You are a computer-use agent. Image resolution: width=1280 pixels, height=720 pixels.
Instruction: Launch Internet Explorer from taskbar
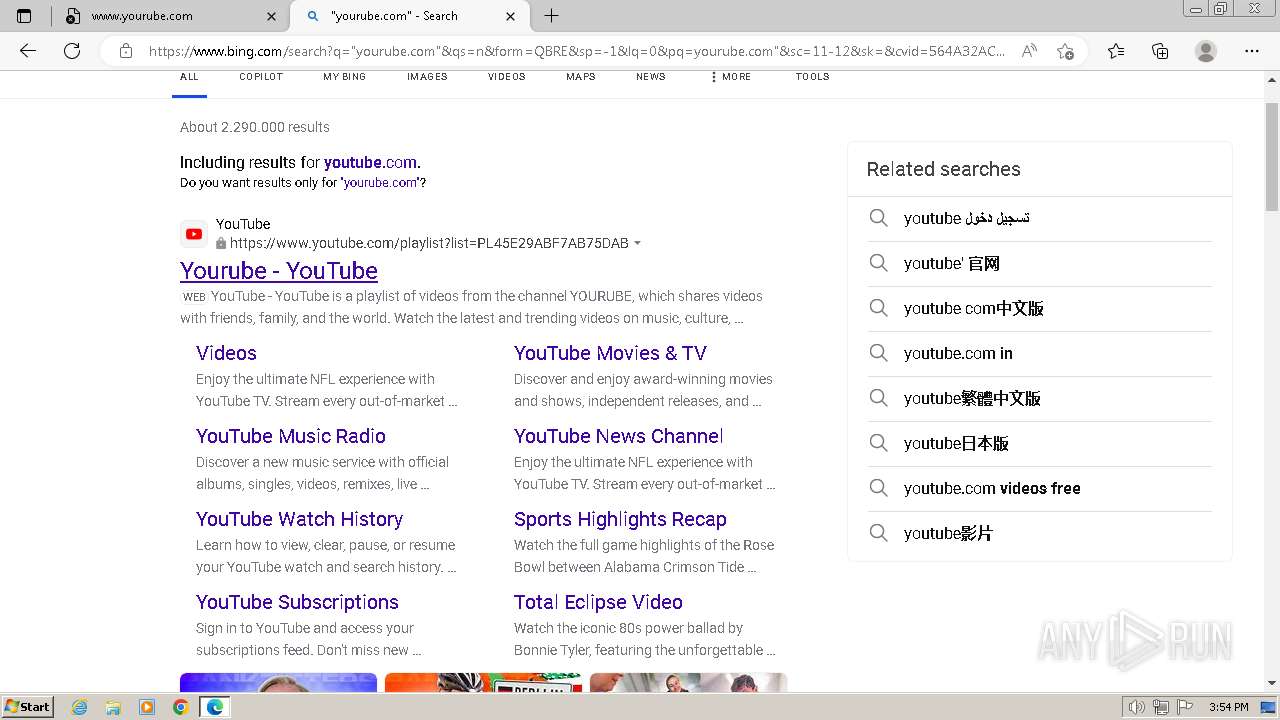tap(80, 707)
